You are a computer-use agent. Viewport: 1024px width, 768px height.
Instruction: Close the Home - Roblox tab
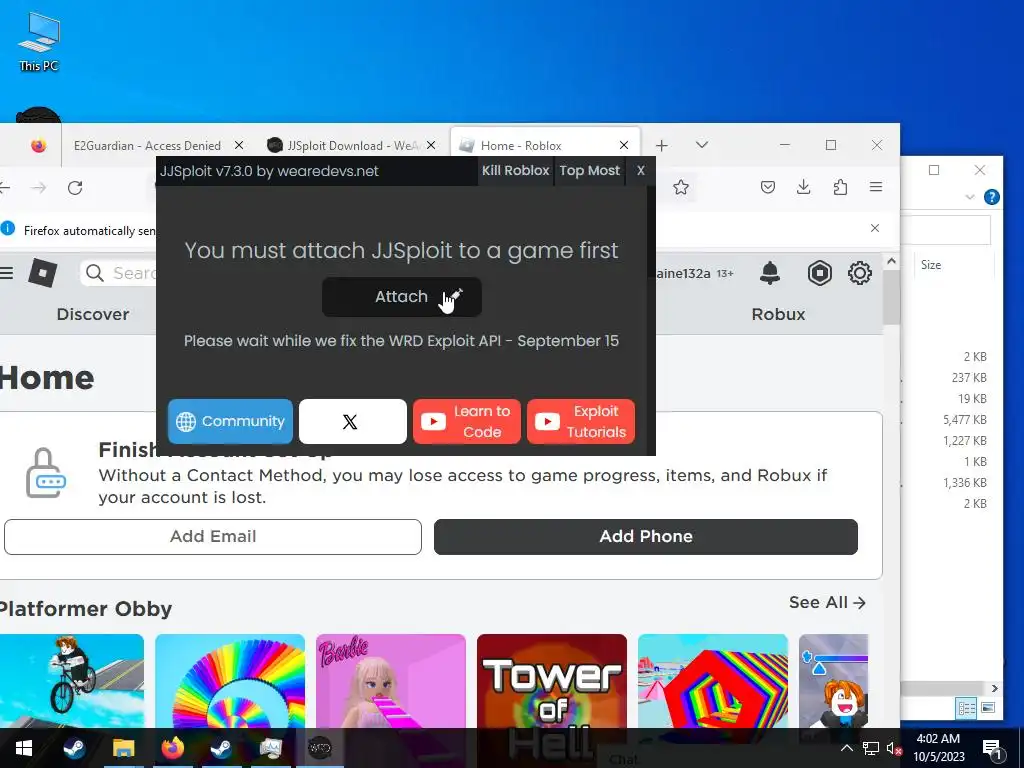tap(624, 145)
